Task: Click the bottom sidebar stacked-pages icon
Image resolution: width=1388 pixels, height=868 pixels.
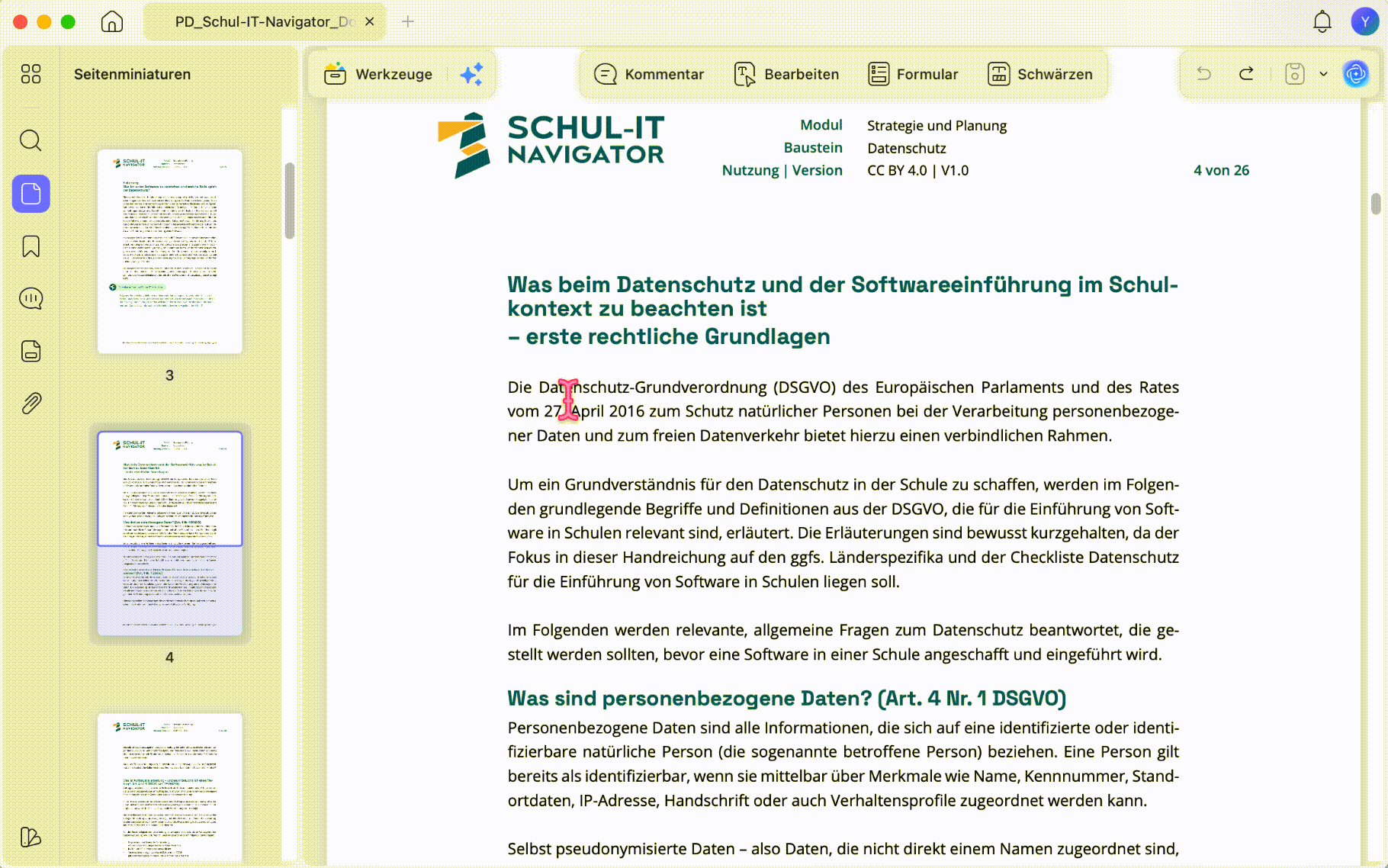Action: [31, 837]
